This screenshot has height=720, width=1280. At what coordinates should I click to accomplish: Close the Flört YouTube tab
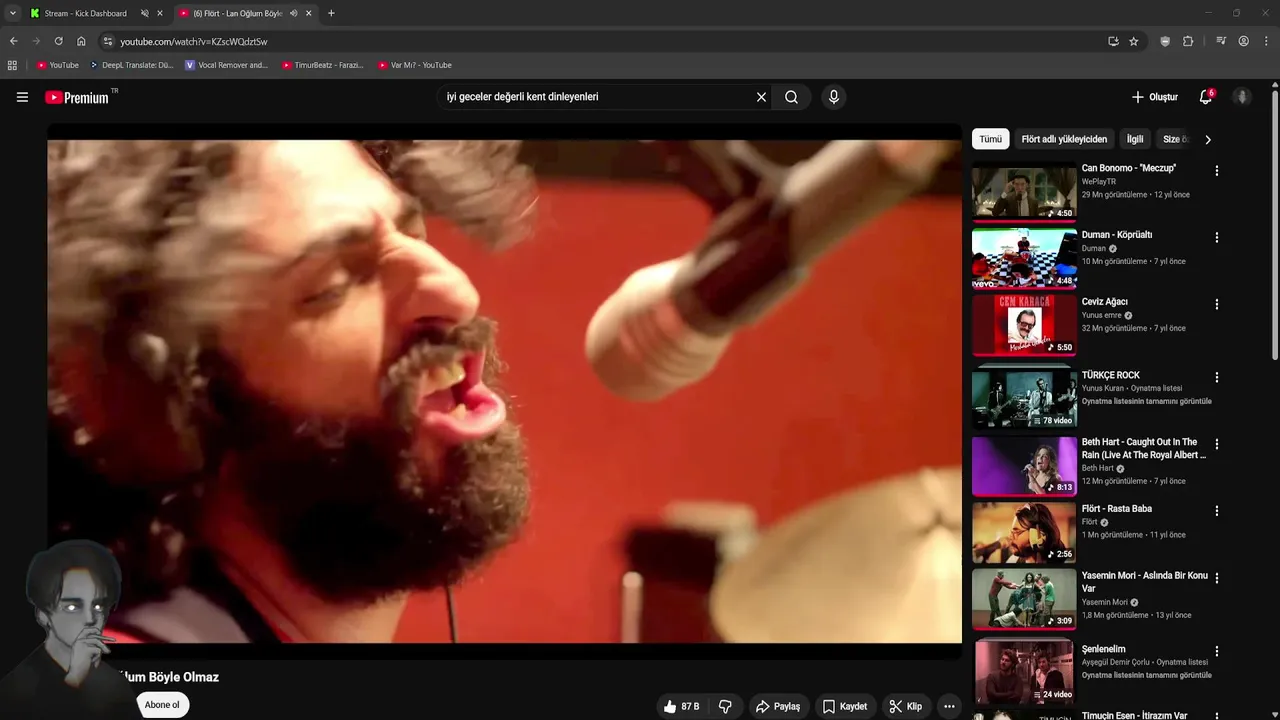click(x=308, y=13)
